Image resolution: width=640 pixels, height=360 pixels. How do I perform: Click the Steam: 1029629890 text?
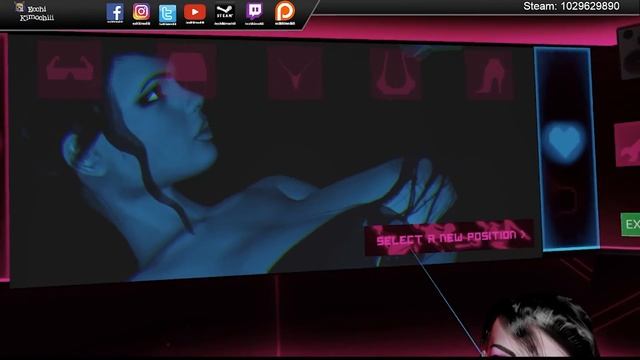pos(571,6)
